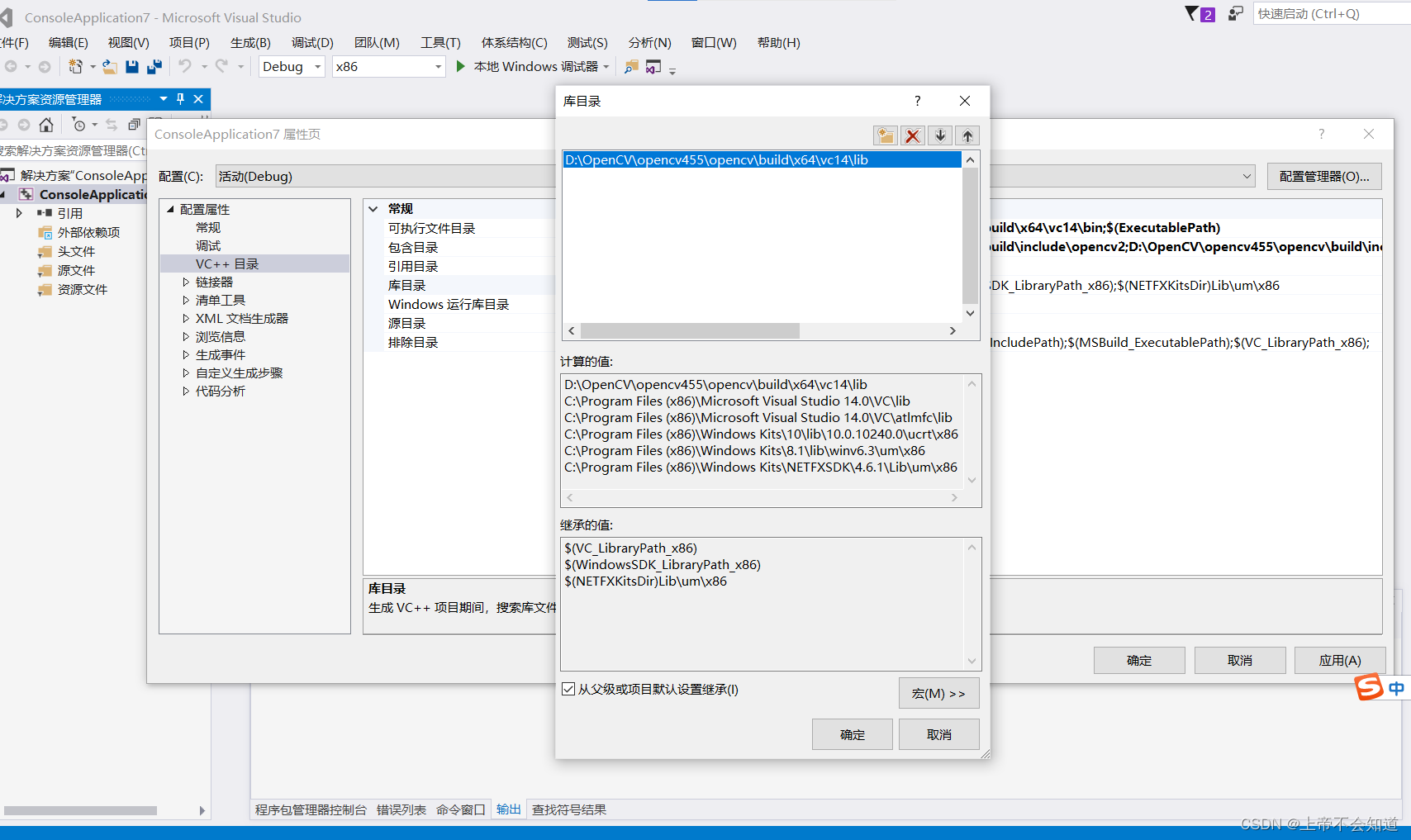
Task: Switch to 输出 tab
Action: tap(509, 809)
